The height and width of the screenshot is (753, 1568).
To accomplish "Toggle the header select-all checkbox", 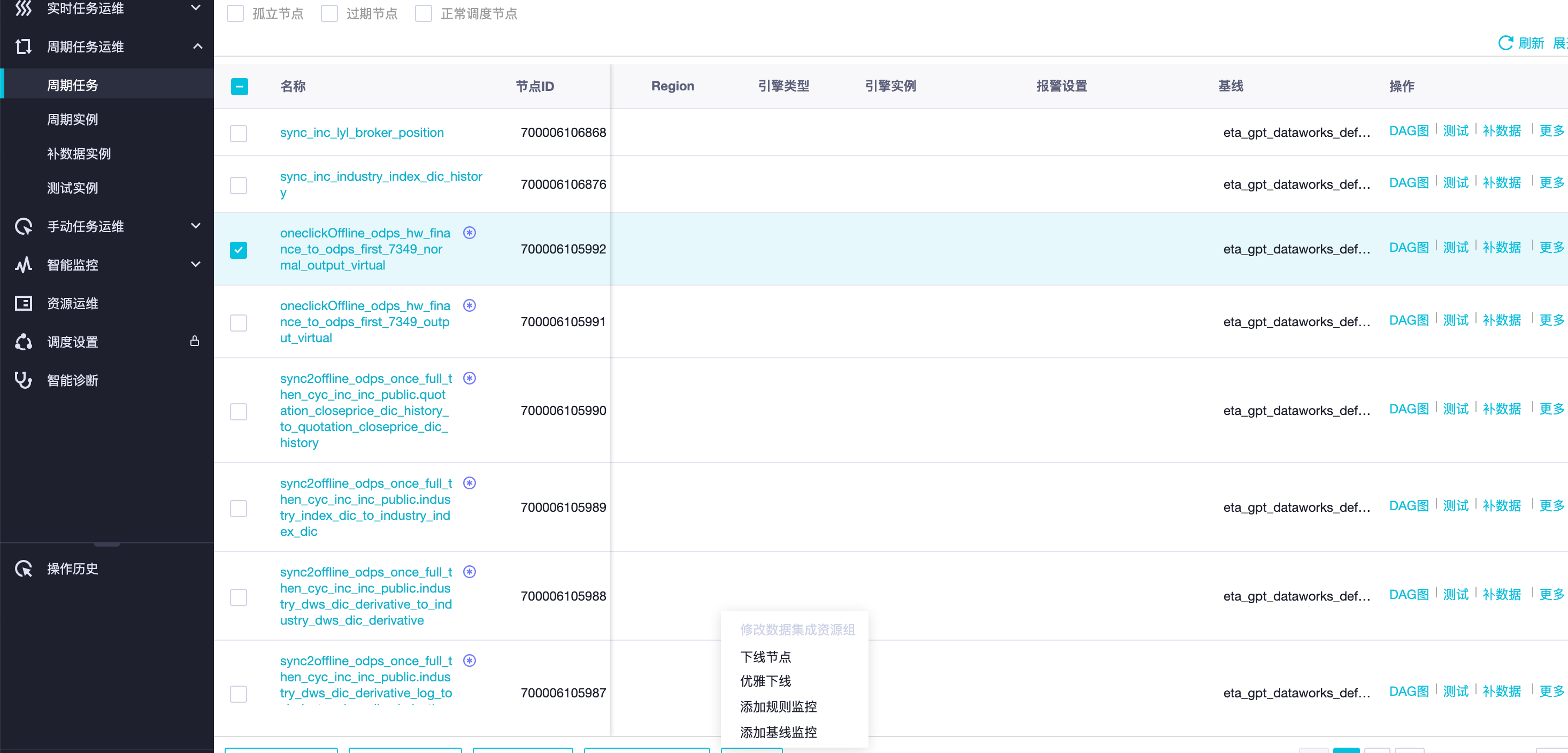I will pos(239,87).
